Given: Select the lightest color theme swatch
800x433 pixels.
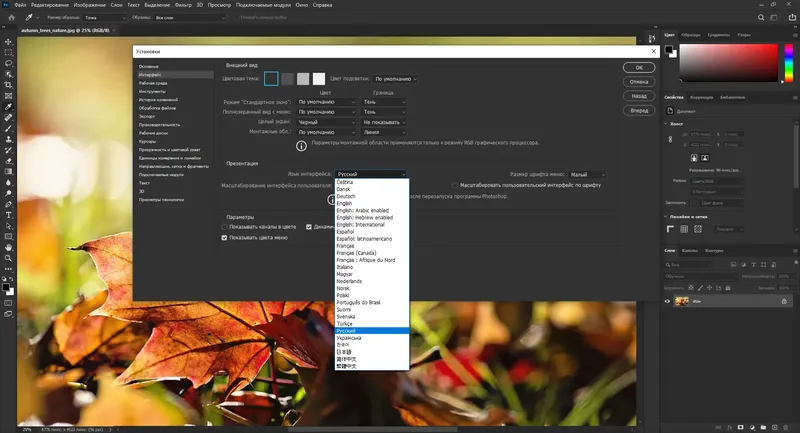Looking at the screenshot, I should pos(319,79).
